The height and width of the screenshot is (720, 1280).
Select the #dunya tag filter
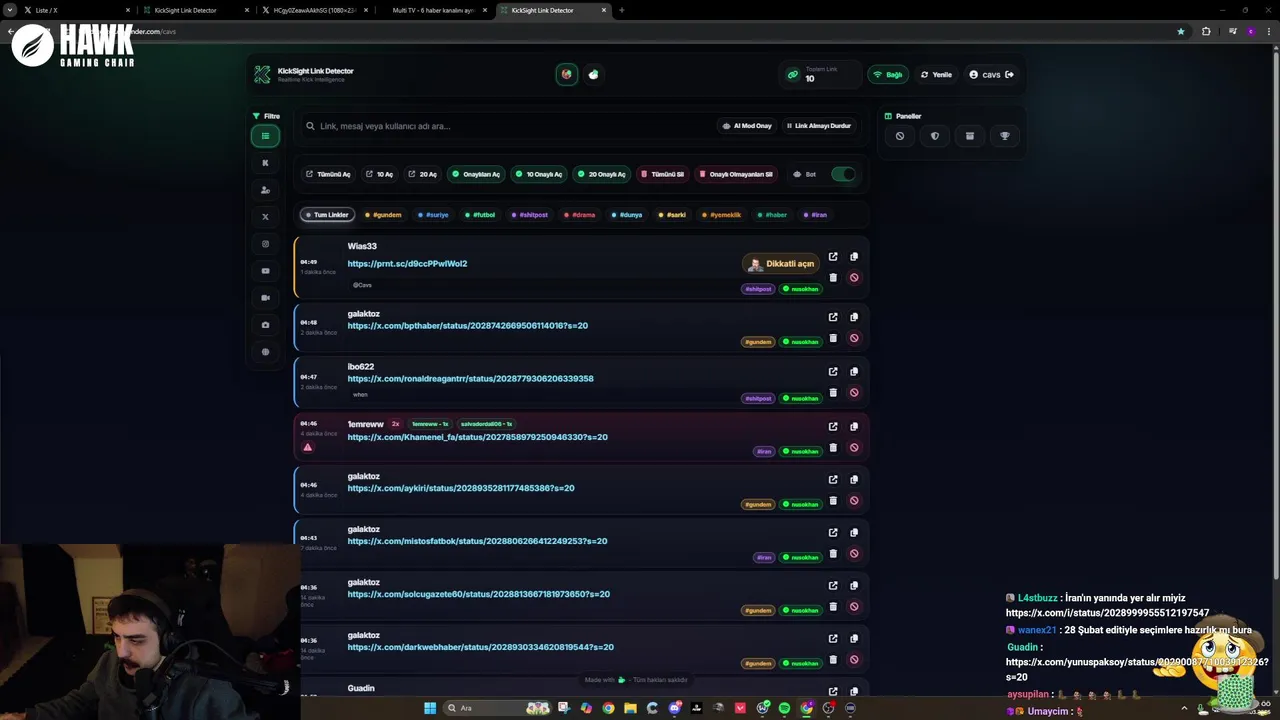[x=627, y=215]
